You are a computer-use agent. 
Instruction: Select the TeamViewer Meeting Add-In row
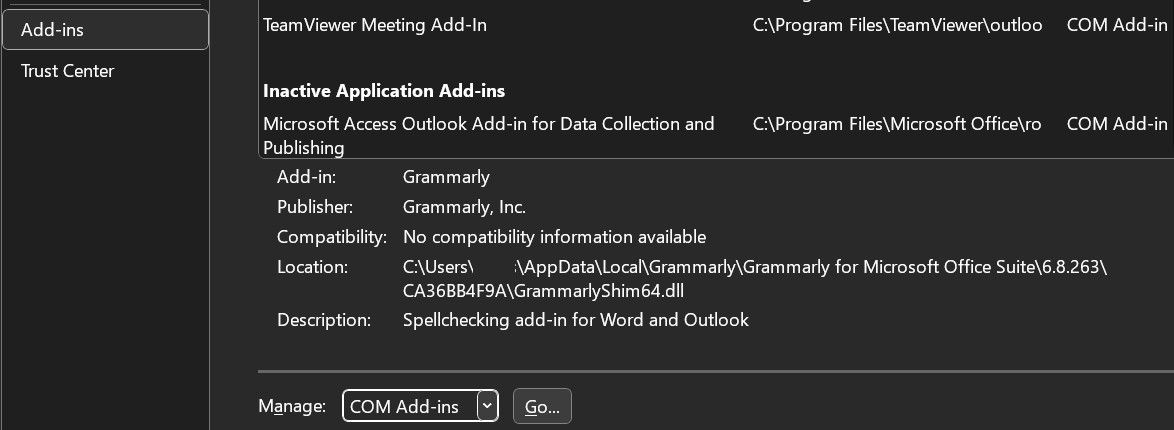pyautogui.click(x=375, y=25)
